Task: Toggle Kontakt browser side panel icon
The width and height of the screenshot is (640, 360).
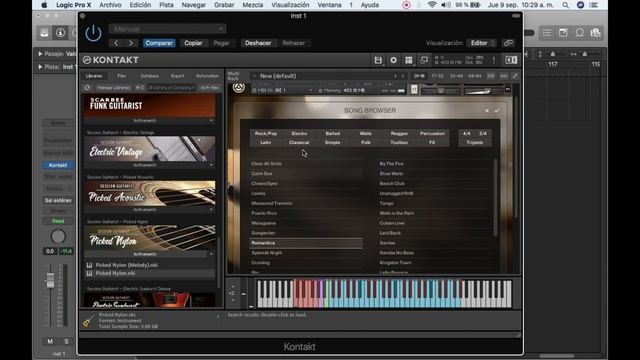Action: tap(511, 60)
